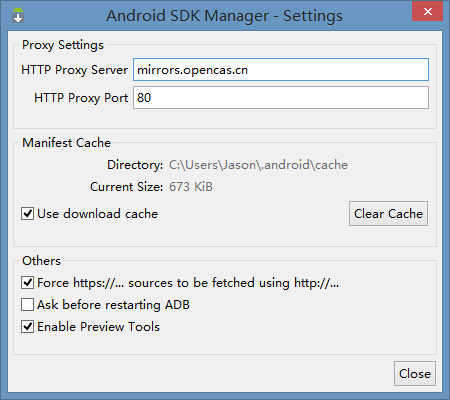This screenshot has height=400, width=450.
Task: Close the Settings window with the red X
Action: click(x=428, y=12)
